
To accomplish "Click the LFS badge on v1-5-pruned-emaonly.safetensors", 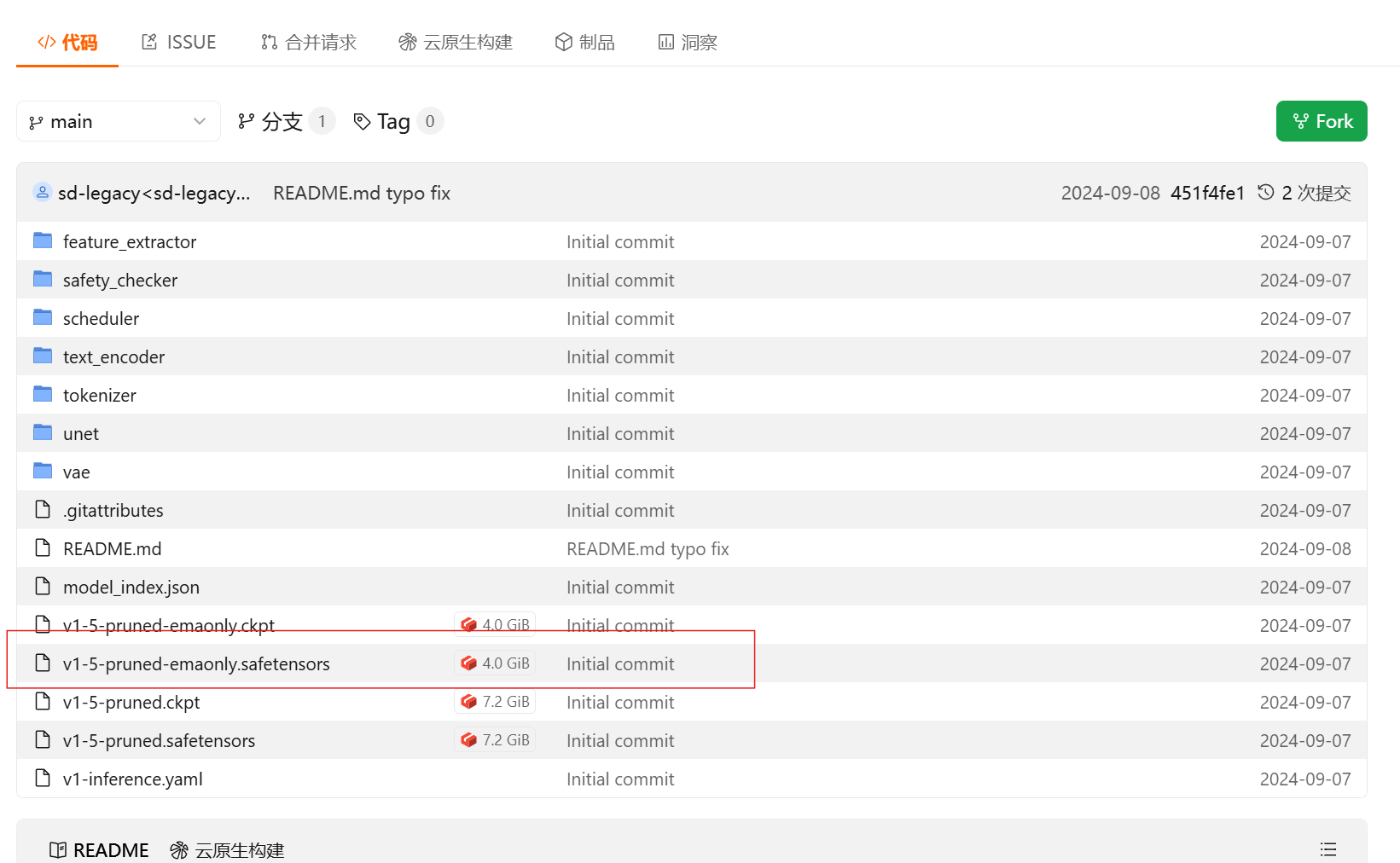I will click(495, 663).
